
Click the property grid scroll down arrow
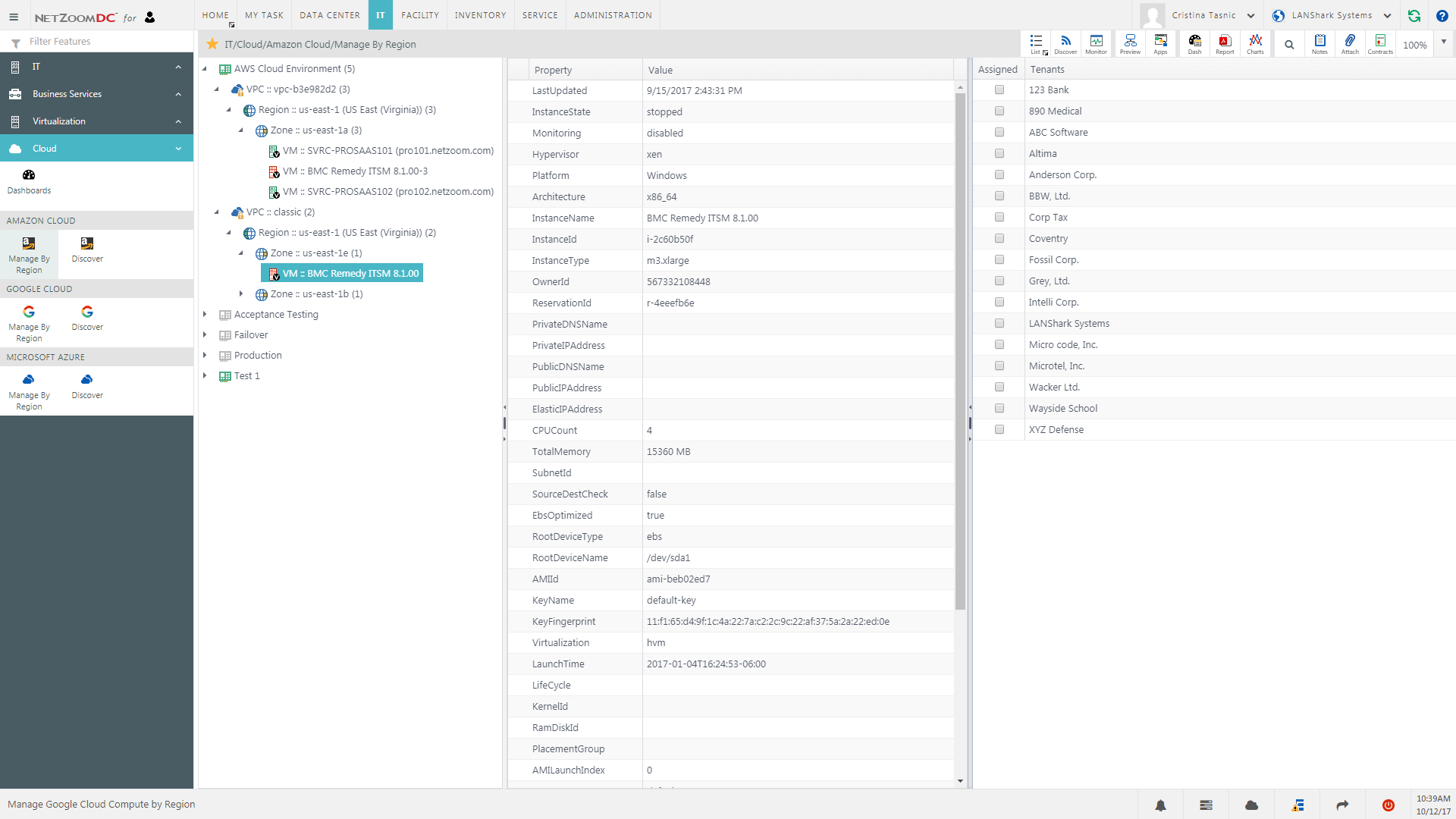pos(960,781)
